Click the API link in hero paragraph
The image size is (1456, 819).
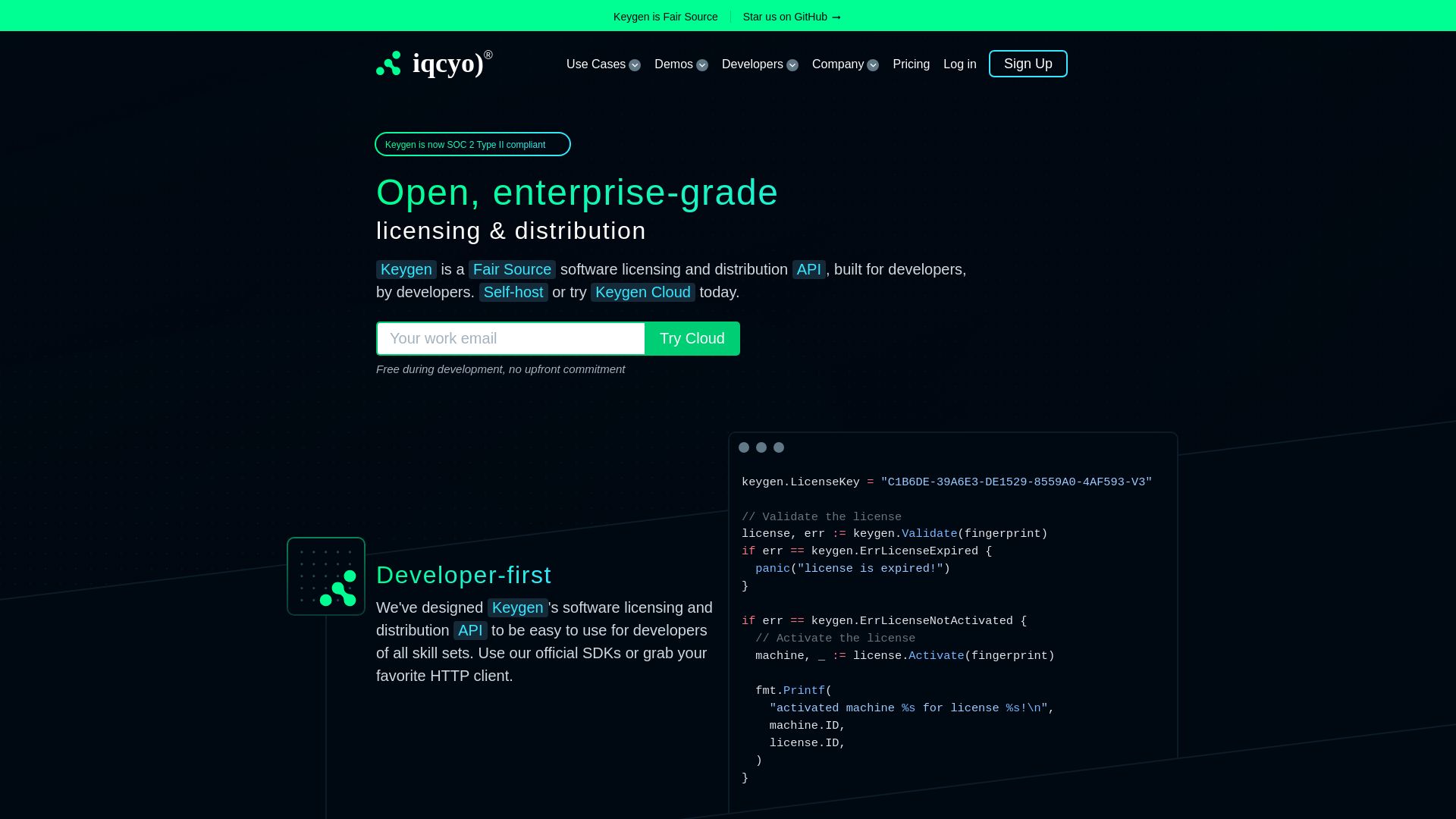click(x=808, y=269)
